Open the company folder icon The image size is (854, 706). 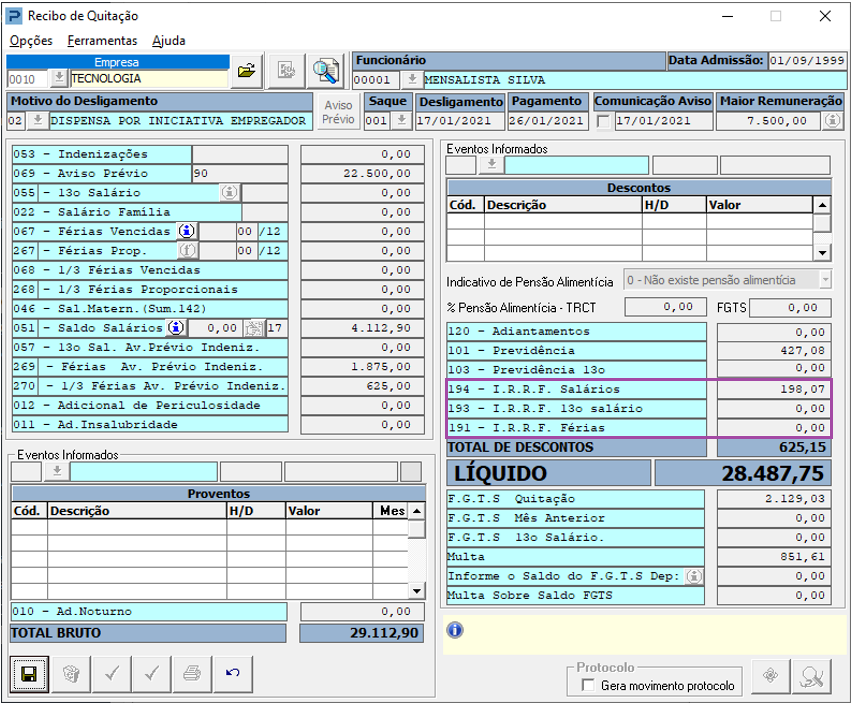pos(247,71)
